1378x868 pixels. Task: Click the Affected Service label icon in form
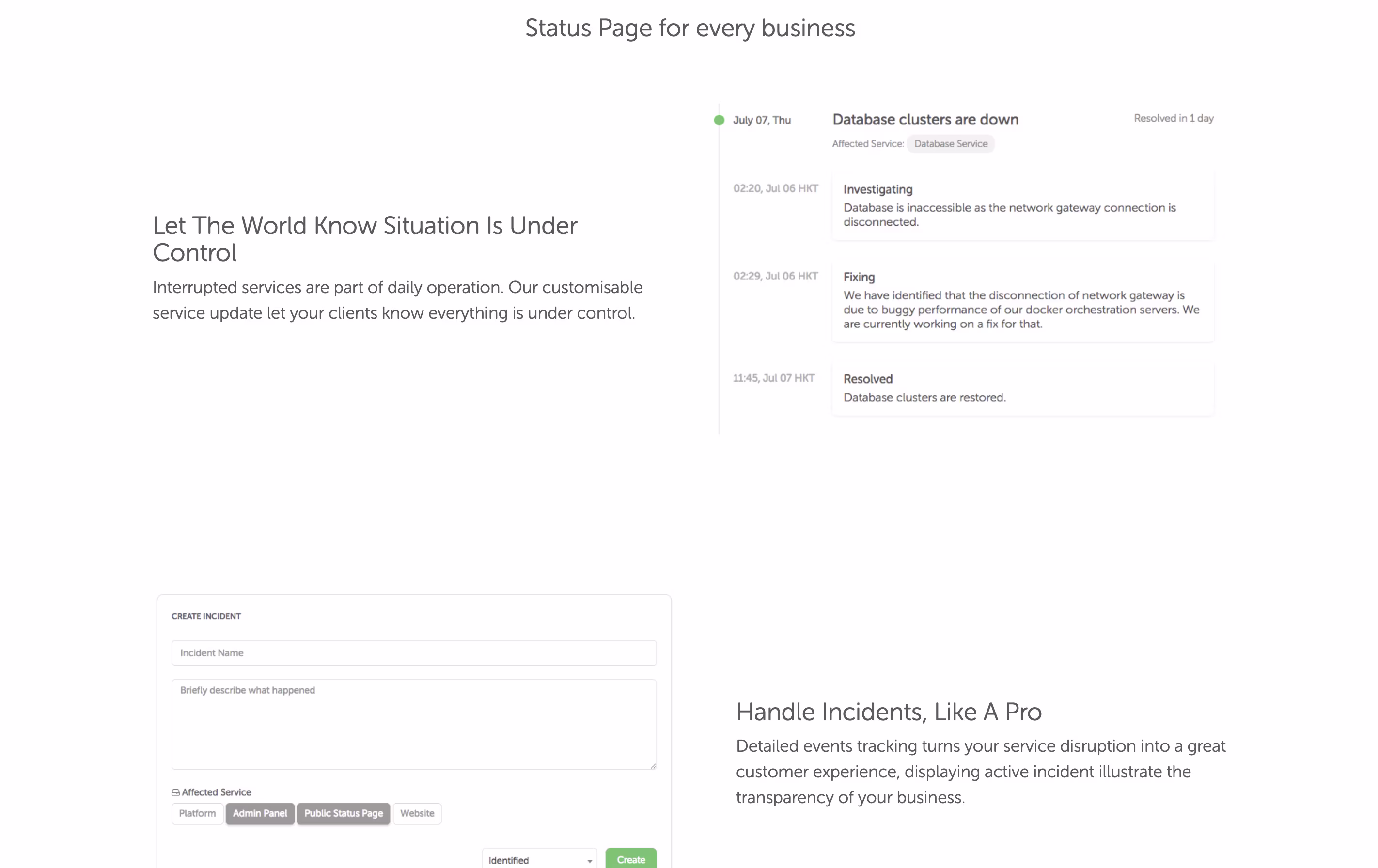coord(175,792)
